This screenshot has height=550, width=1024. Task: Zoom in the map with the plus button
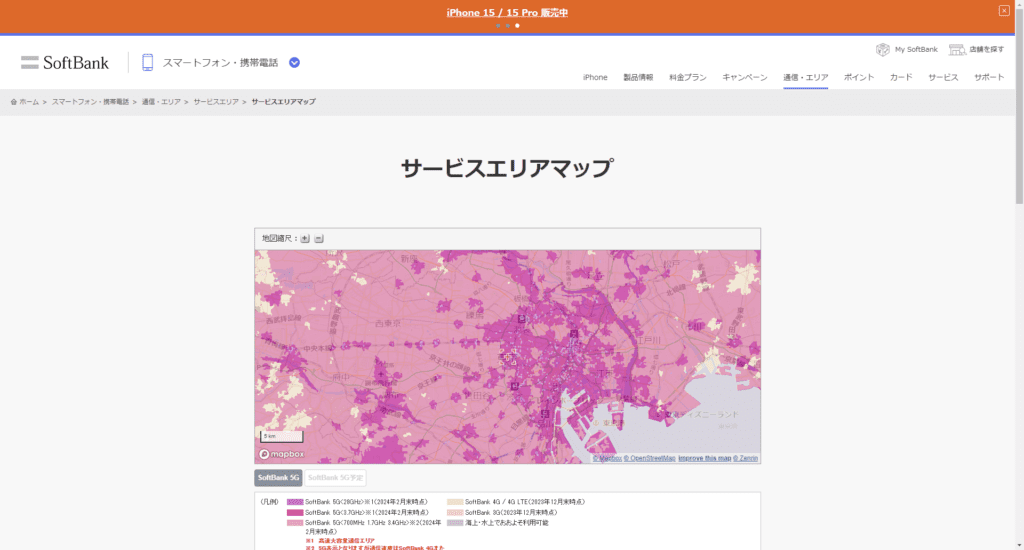click(x=305, y=238)
